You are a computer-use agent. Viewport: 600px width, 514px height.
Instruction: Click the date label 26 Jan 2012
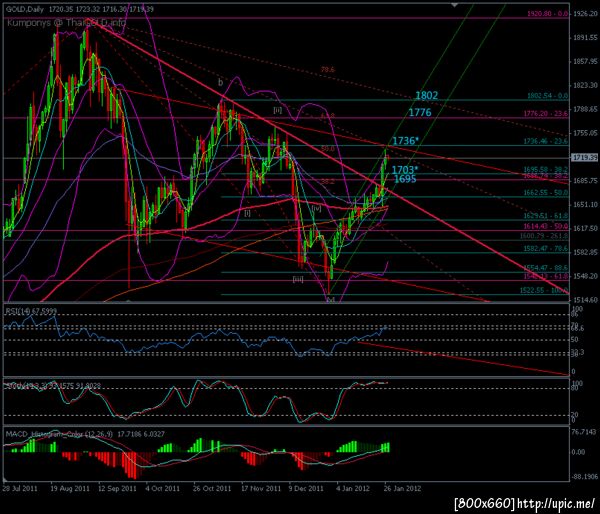(402, 489)
